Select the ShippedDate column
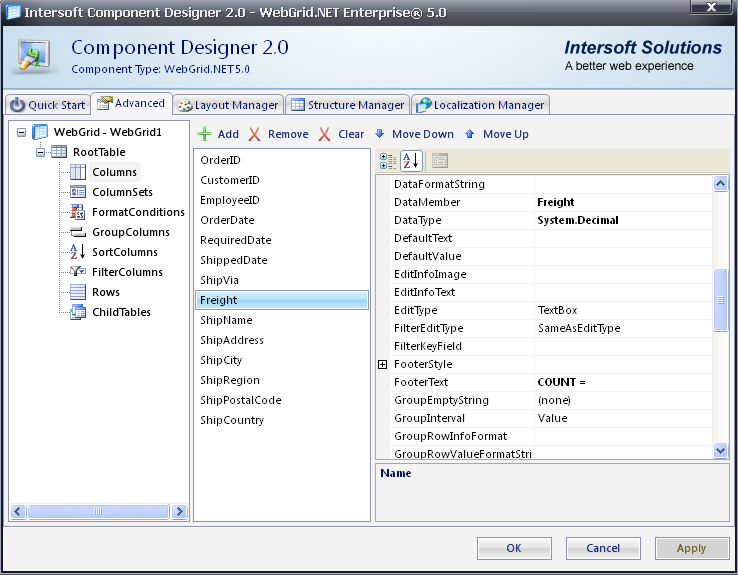 point(281,260)
